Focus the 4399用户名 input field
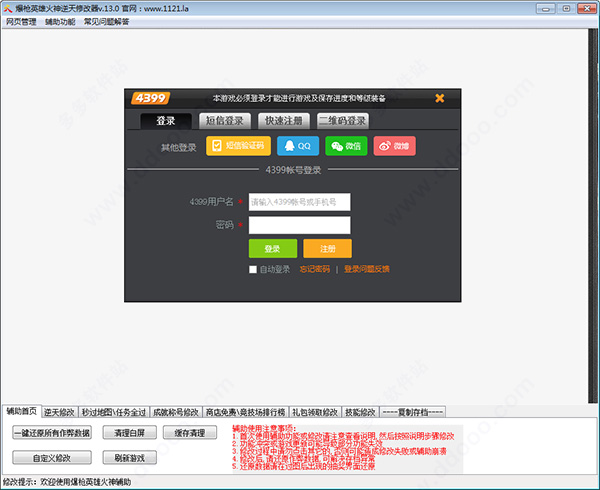The image size is (600, 490). (x=299, y=202)
